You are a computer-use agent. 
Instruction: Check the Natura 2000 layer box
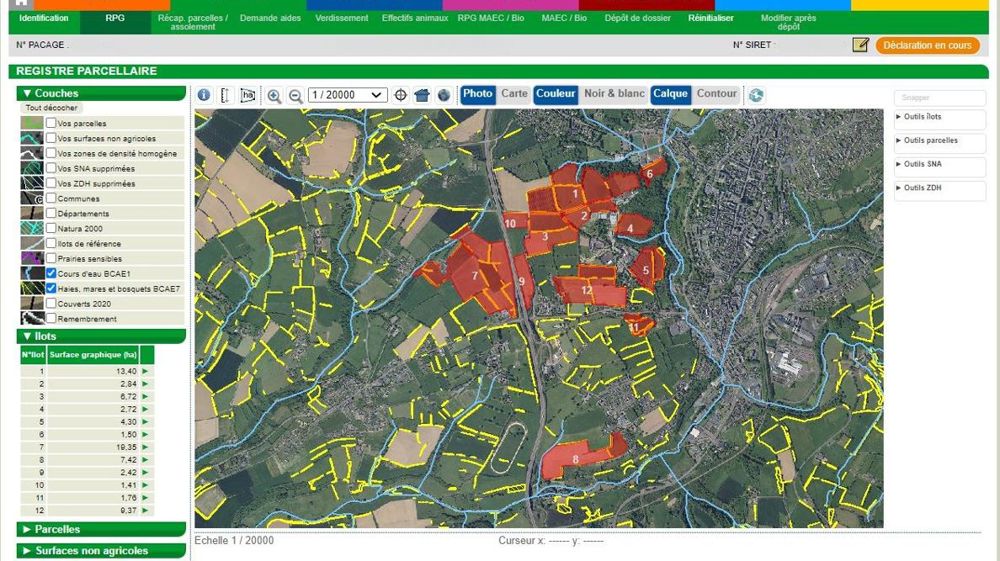pyautogui.click(x=51, y=229)
